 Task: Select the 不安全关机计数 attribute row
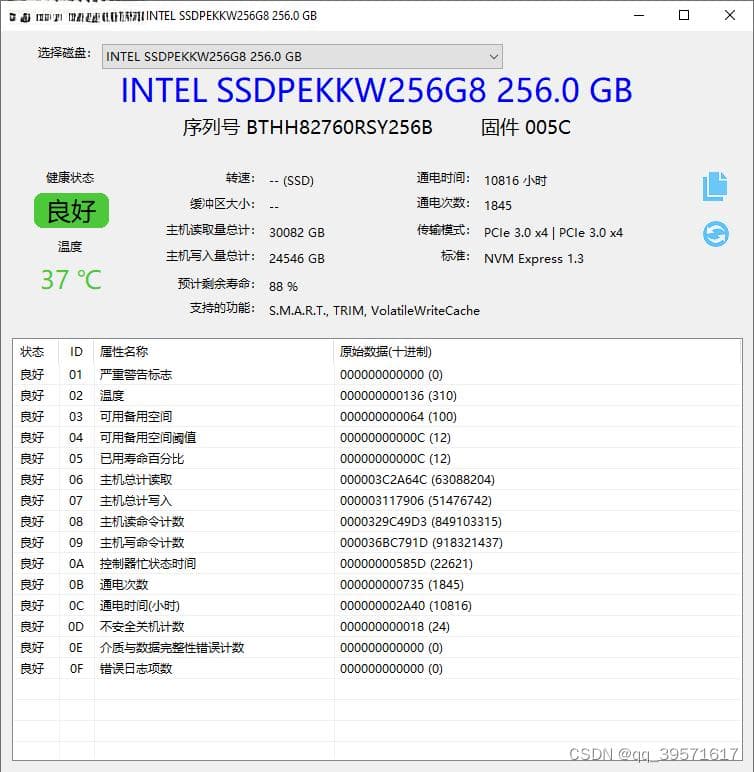pyautogui.click(x=377, y=627)
